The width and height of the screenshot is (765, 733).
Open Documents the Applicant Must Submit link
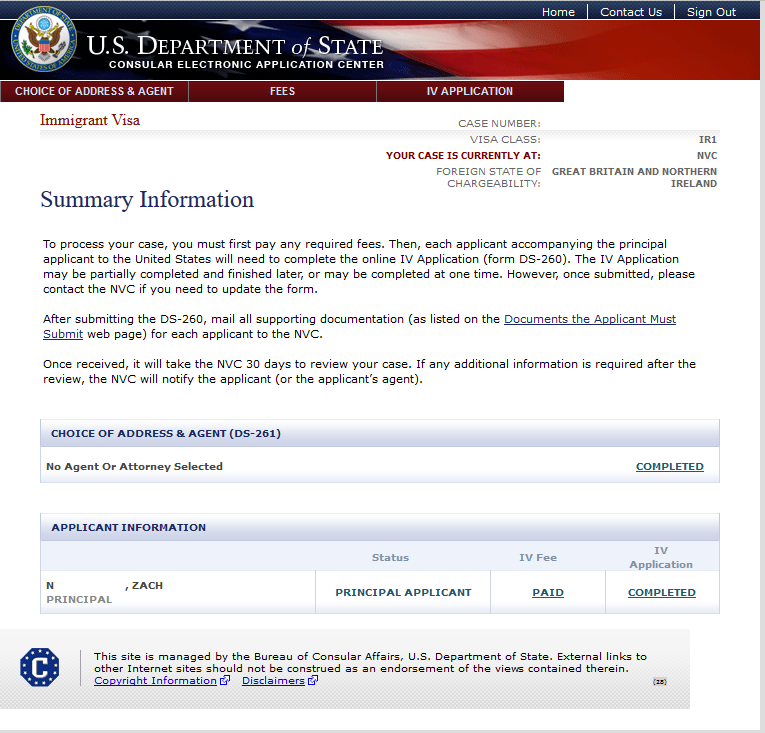click(590, 319)
